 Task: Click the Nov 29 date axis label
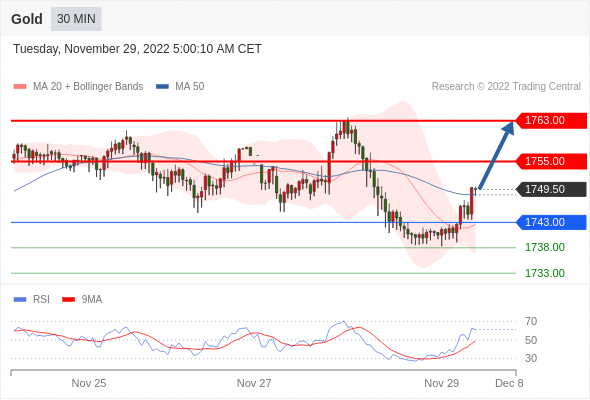(441, 383)
